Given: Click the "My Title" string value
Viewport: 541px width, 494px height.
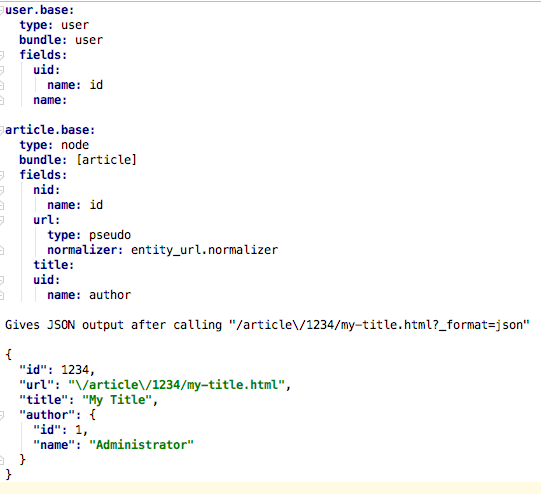Looking at the screenshot, I should point(117,400).
